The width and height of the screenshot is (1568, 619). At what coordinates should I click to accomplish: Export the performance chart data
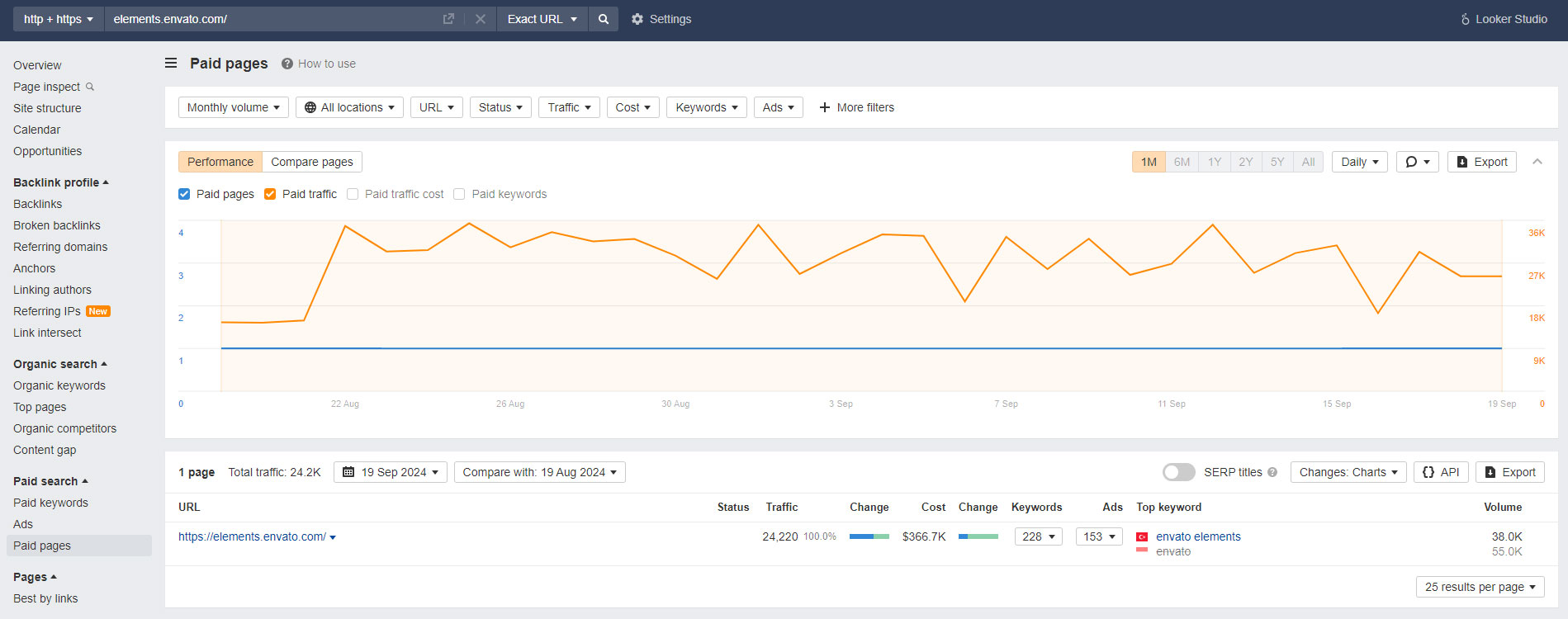(1482, 162)
